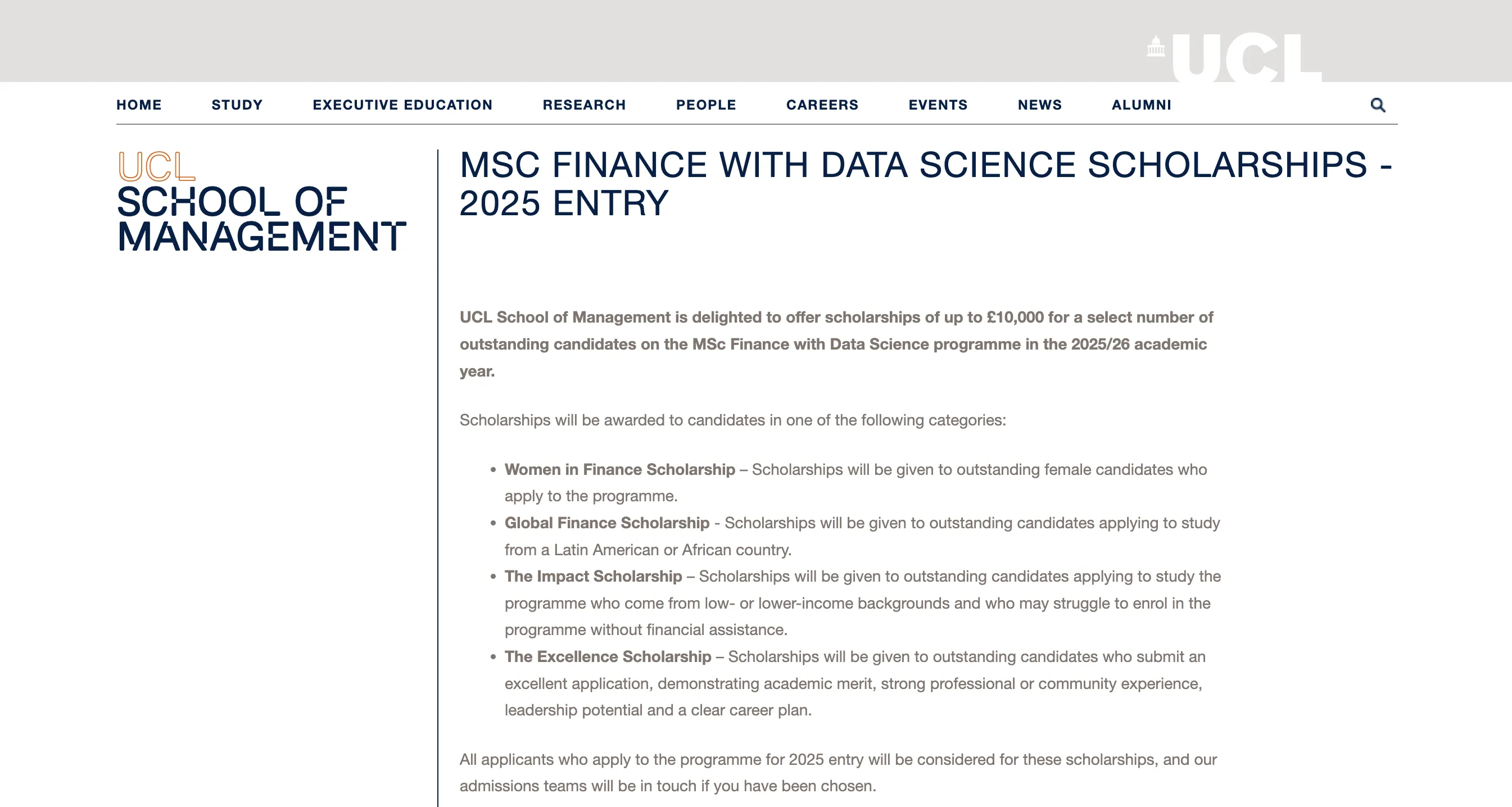Click The Impact Scholarship bold text
Image resolution: width=1512 pixels, height=807 pixels.
593,577
